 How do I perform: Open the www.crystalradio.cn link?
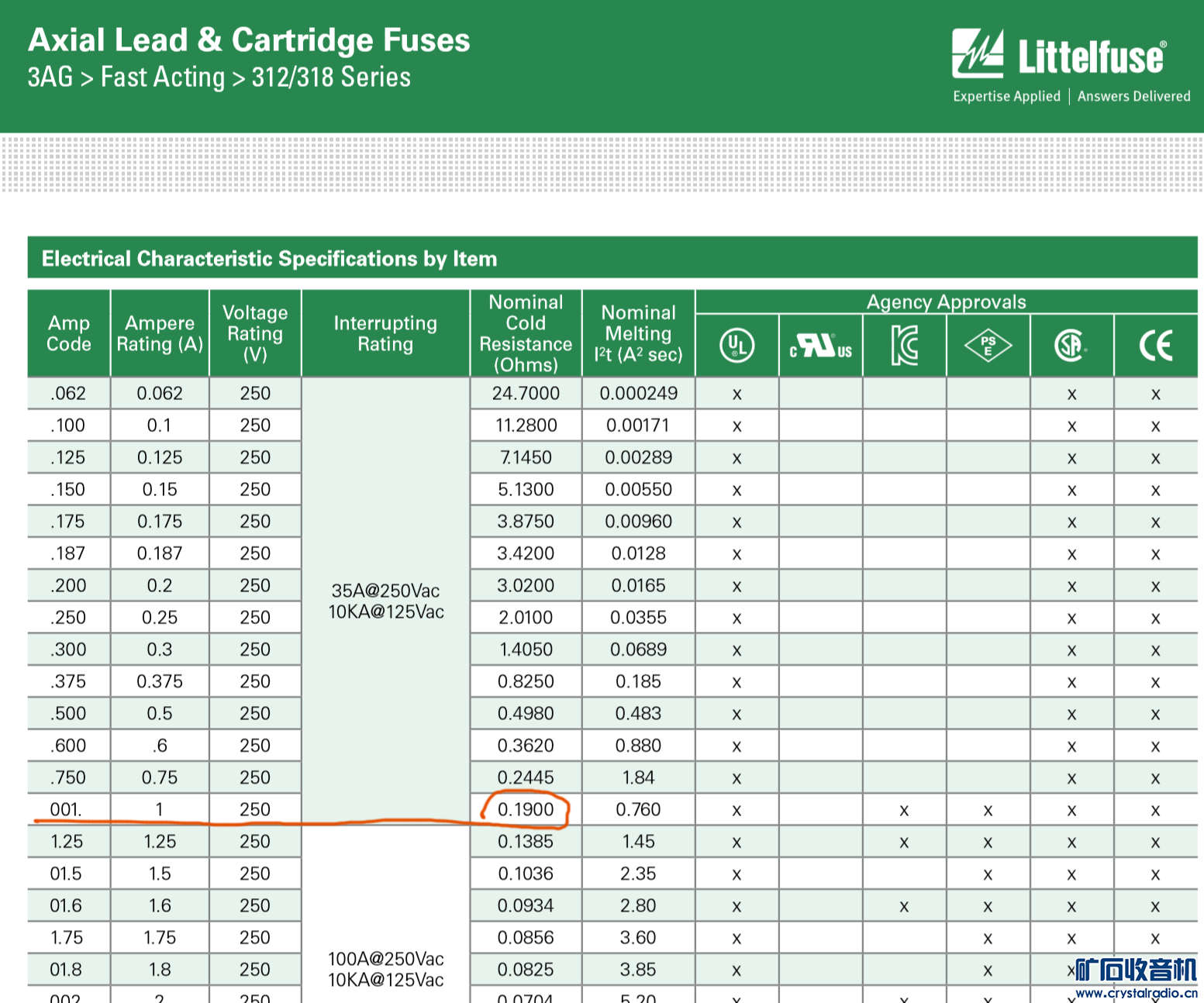click(1137, 993)
